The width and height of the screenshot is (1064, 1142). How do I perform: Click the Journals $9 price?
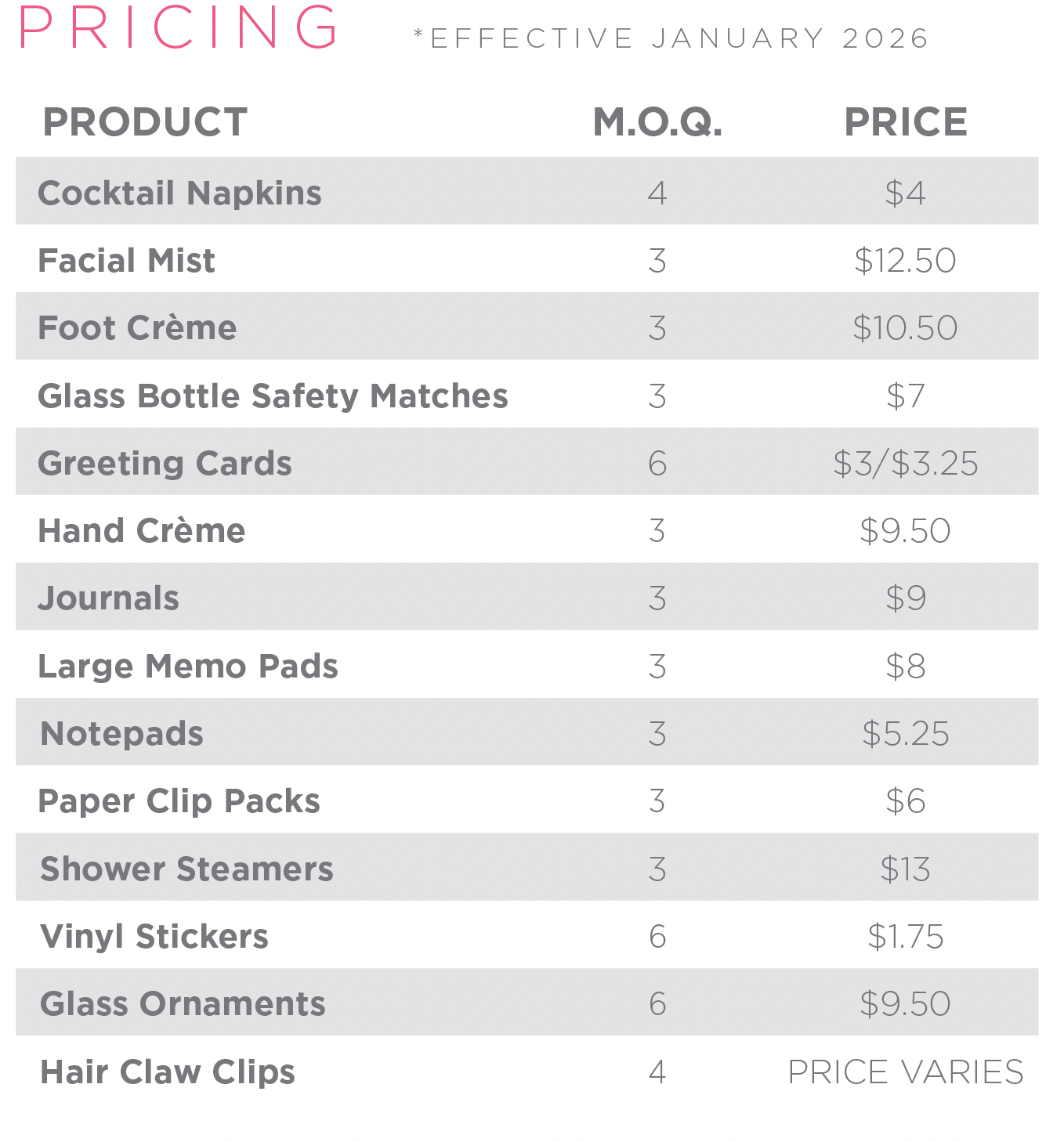906,598
